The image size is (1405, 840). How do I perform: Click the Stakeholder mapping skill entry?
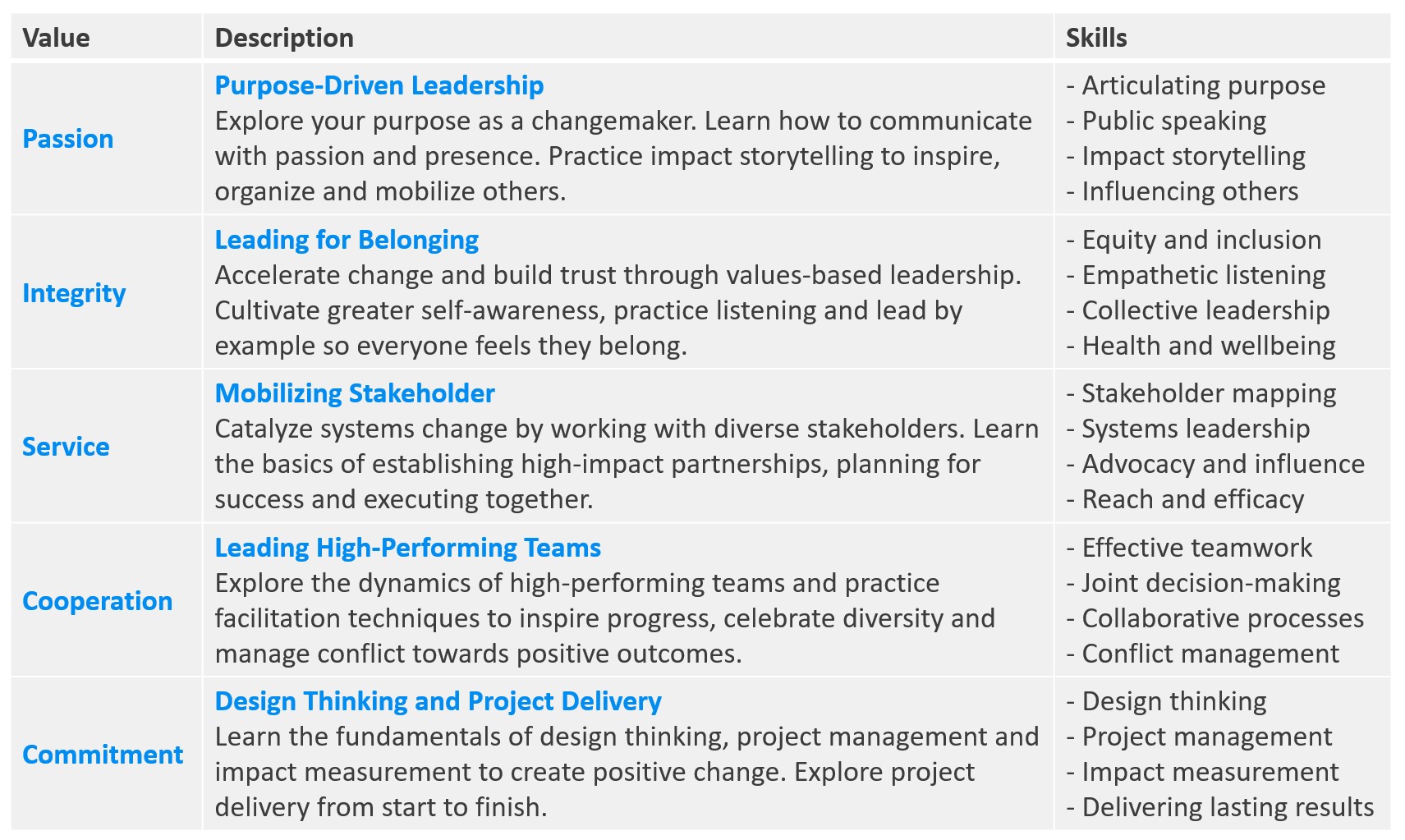(x=1208, y=393)
